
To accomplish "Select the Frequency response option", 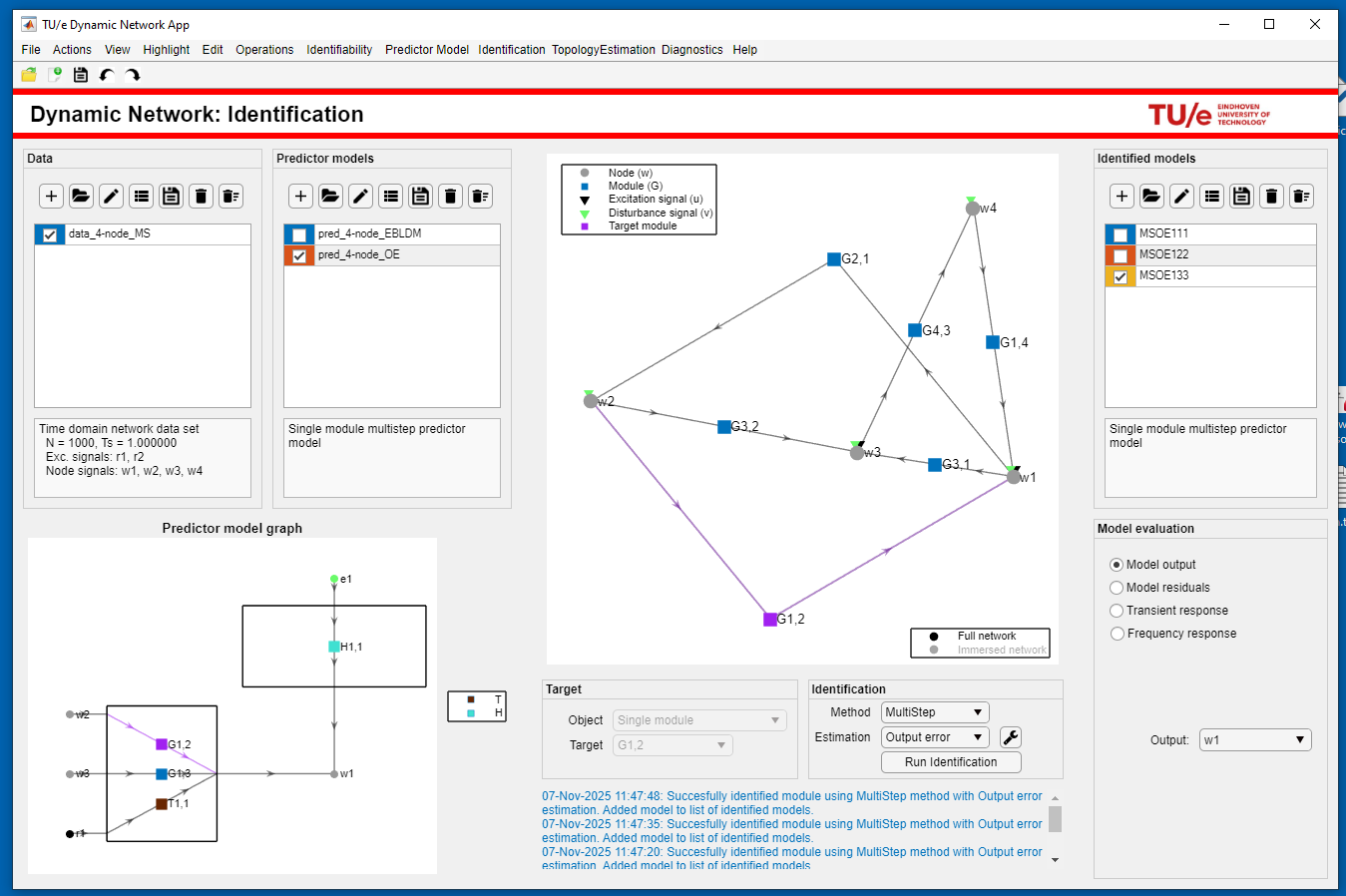I will click(1117, 634).
